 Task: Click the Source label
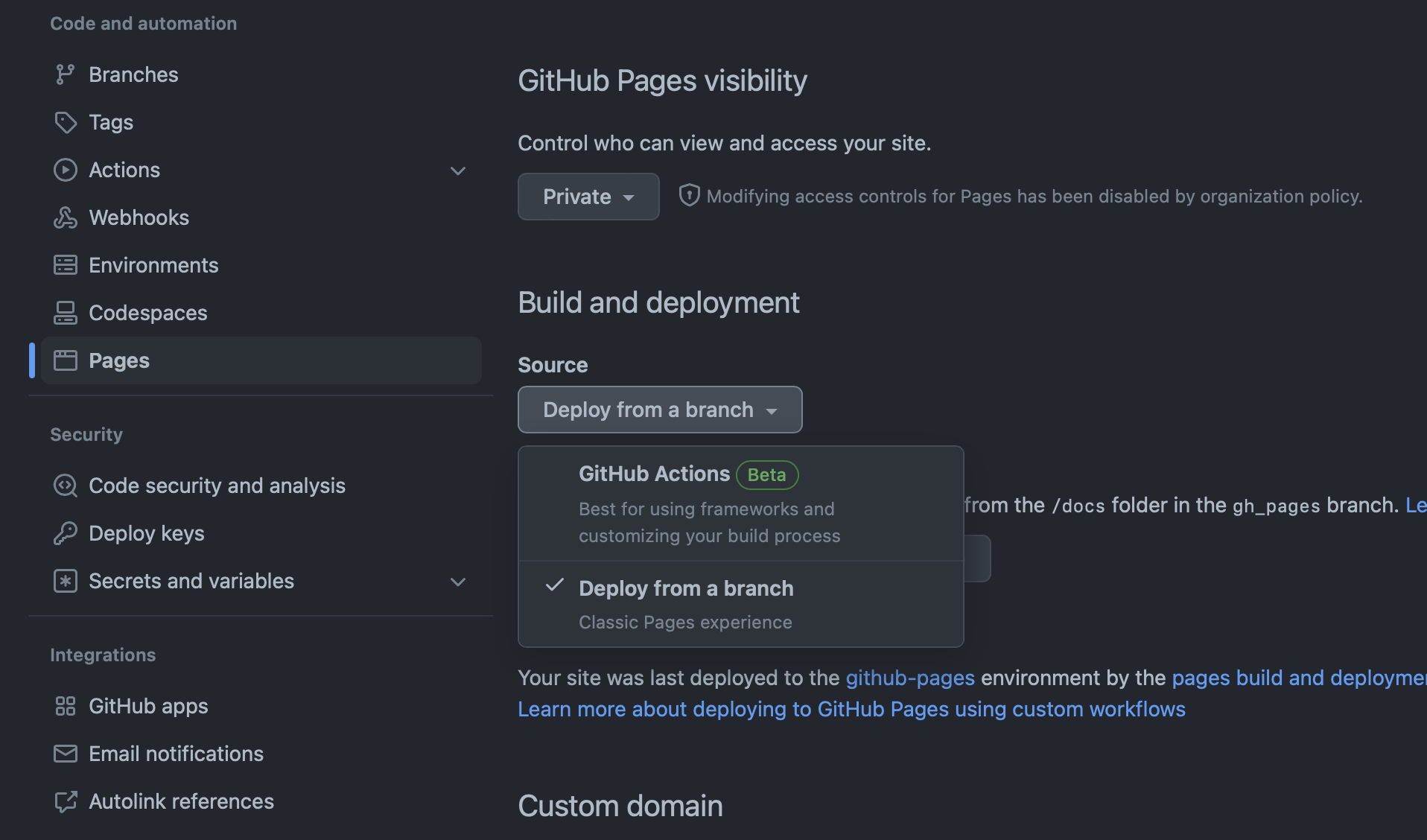point(553,365)
